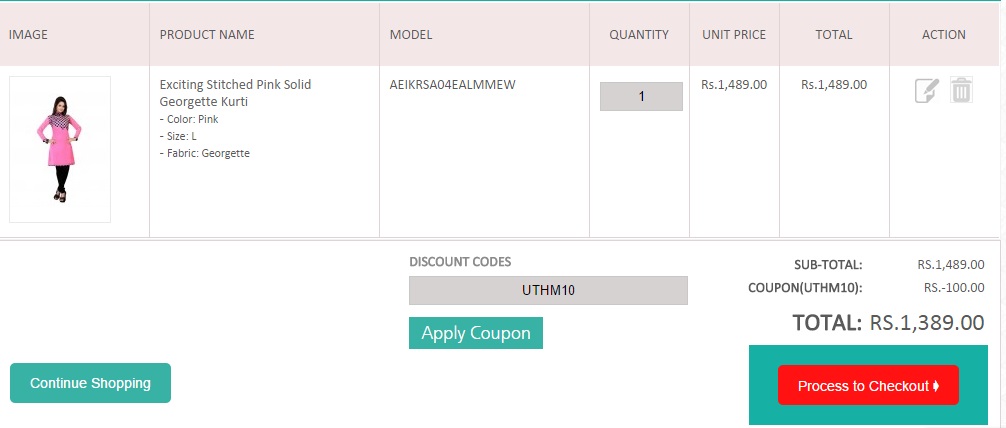This screenshot has height=428, width=1006.
Task: Open the pink kurti product thumbnail
Action: coord(60,149)
